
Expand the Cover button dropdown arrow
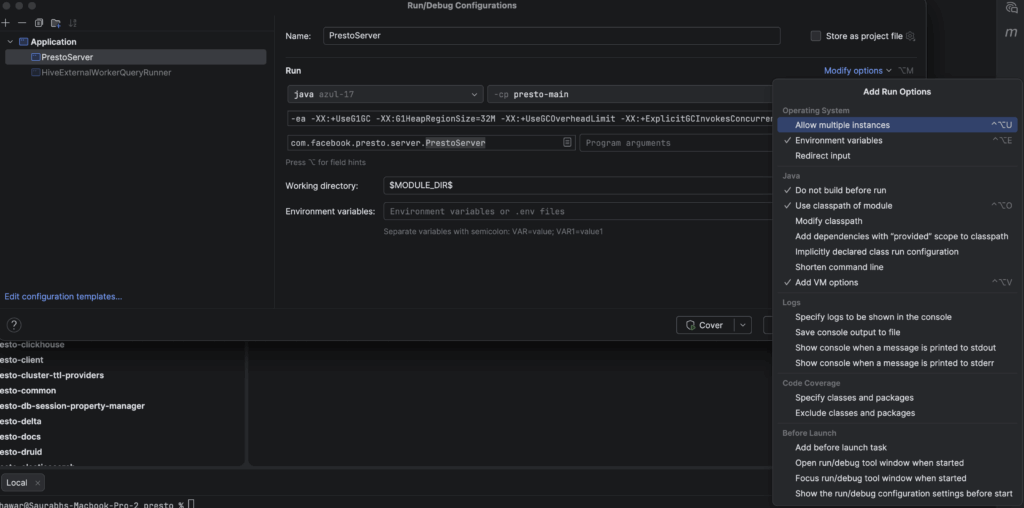tap(742, 325)
